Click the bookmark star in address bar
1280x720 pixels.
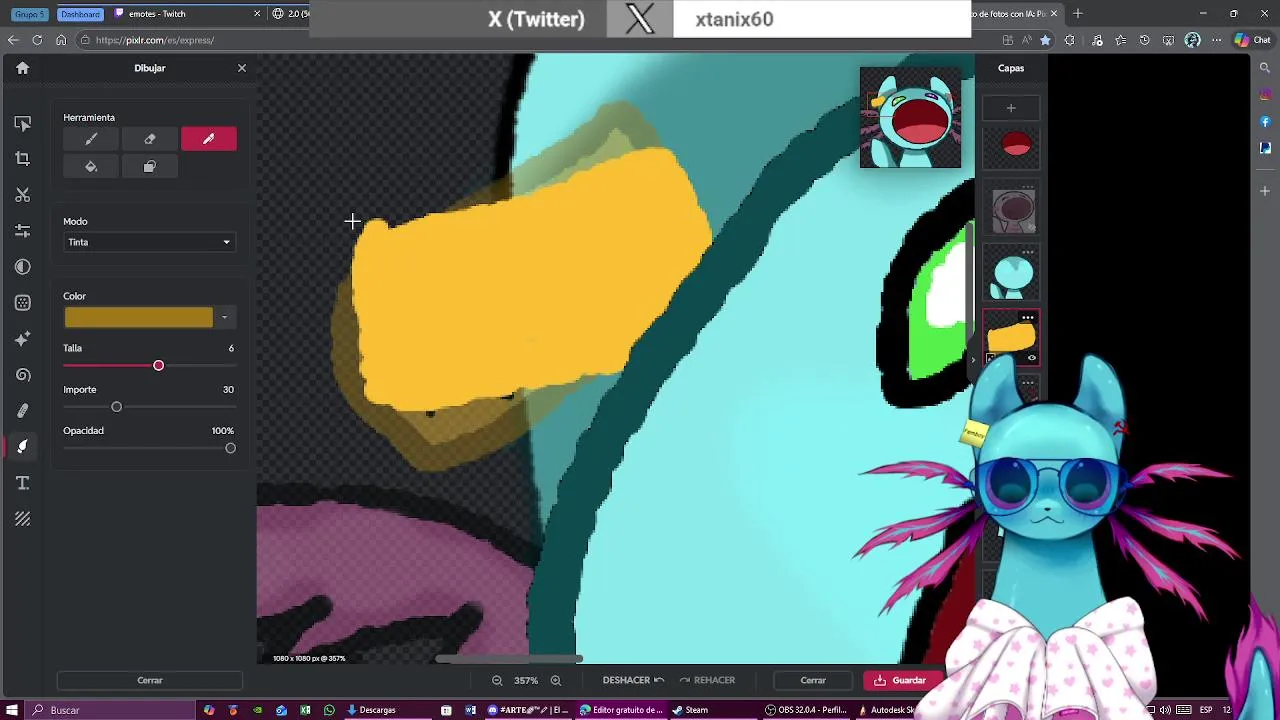tap(1045, 40)
